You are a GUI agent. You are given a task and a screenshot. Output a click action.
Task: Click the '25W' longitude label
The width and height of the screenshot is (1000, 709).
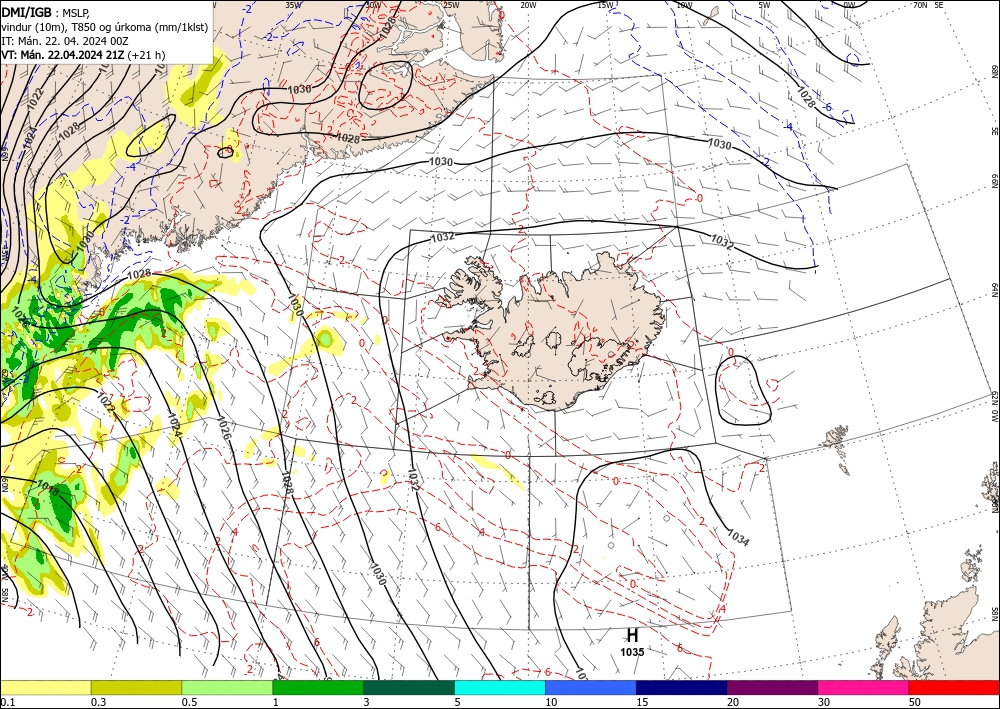click(x=451, y=5)
